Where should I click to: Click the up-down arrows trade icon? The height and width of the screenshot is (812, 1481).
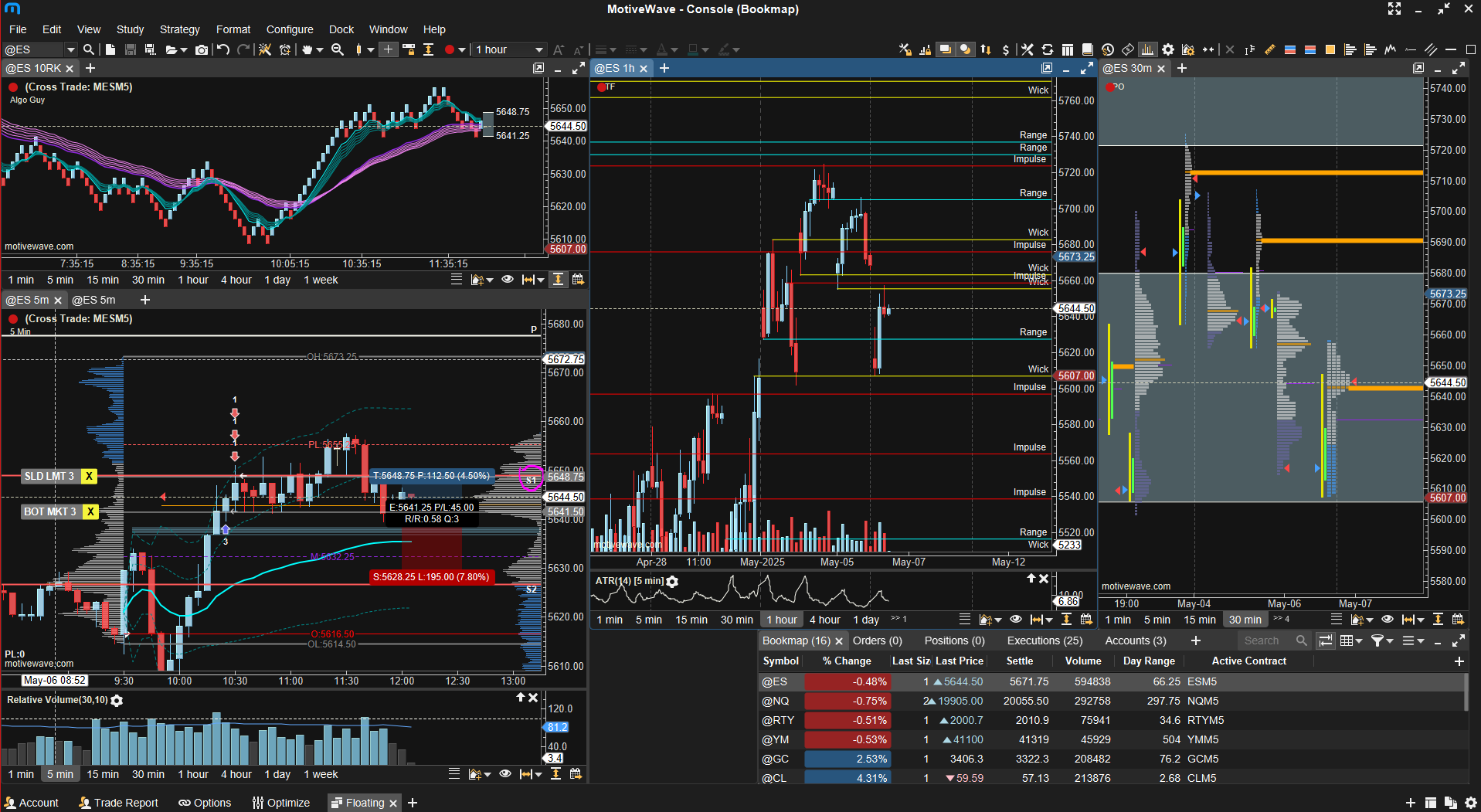click(x=986, y=49)
